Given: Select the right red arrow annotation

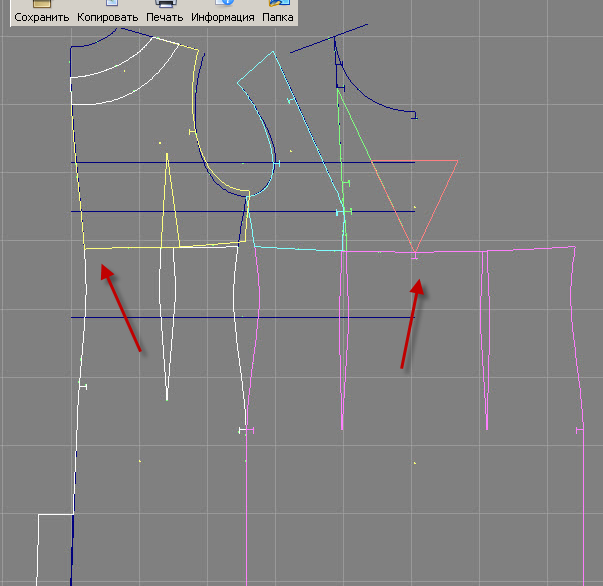Looking at the screenshot, I should tap(412, 324).
